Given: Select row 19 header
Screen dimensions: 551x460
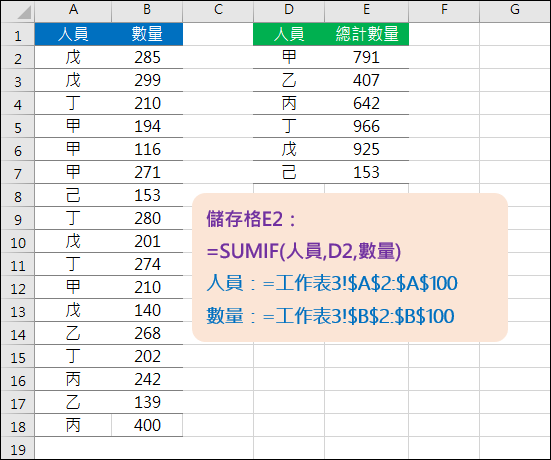Looking at the screenshot, I should (x=18, y=448).
